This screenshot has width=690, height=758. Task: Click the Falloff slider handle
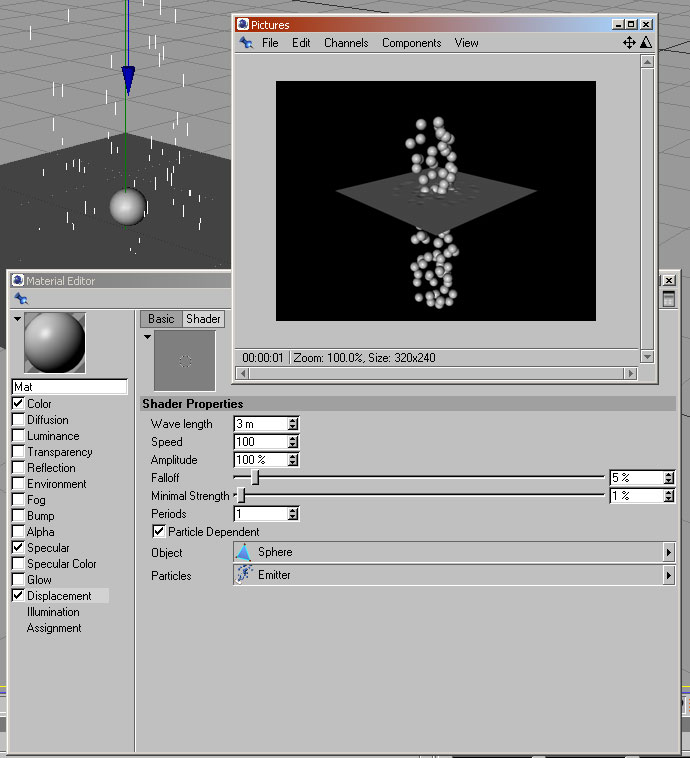255,478
